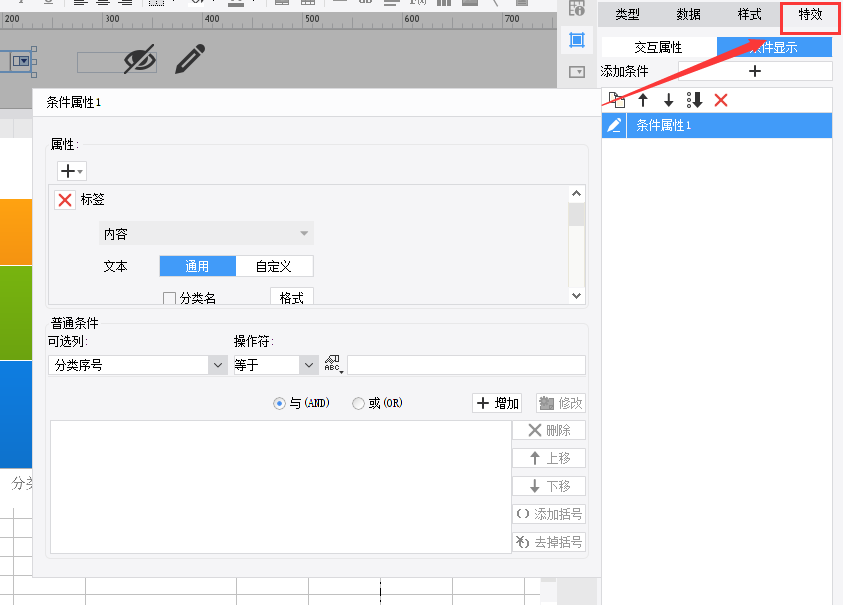The width and height of the screenshot is (843, 605).
Task: Open the 交互属性 tab
Action: tap(659, 47)
